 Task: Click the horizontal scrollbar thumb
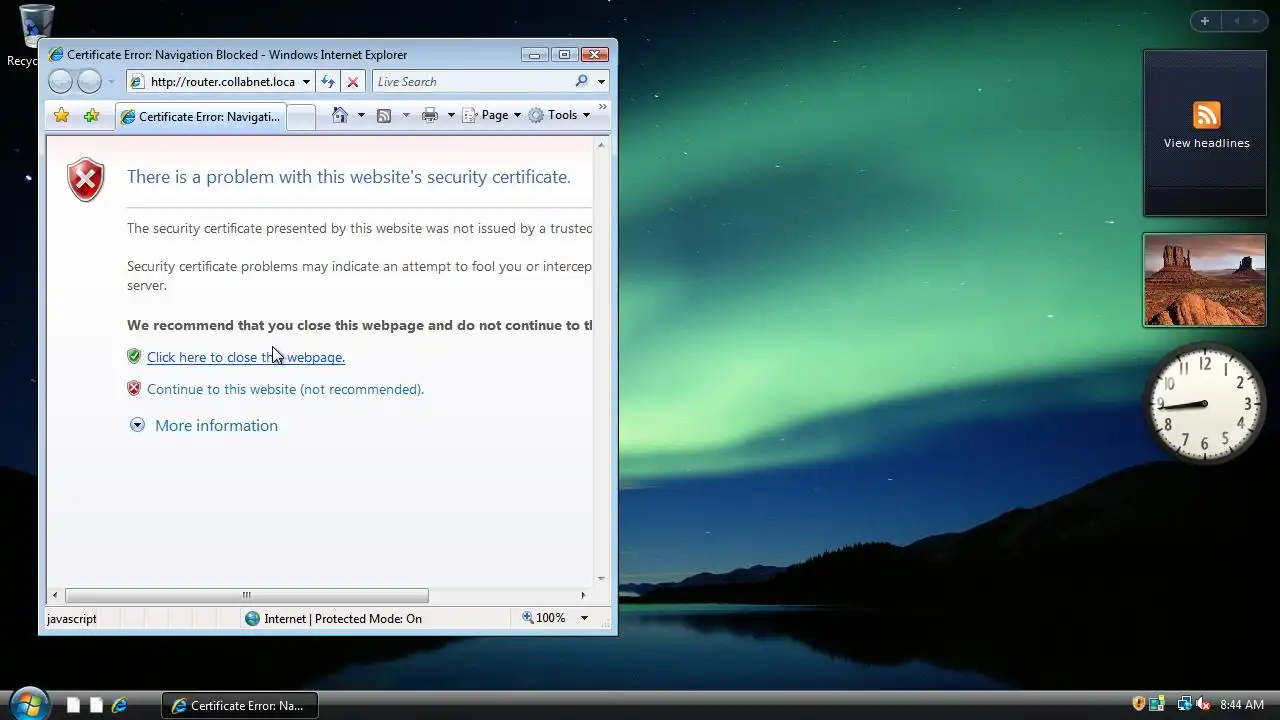click(246, 595)
